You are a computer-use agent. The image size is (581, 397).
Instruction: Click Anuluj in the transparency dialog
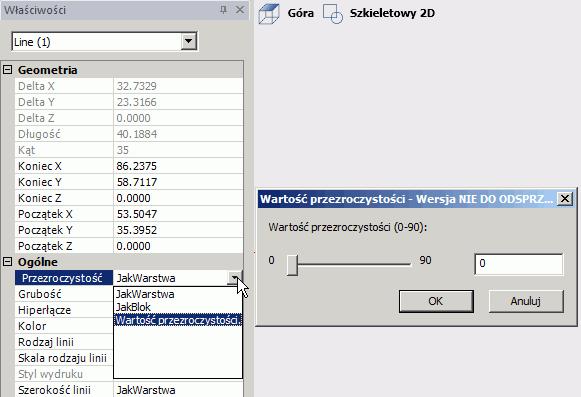tap(526, 301)
